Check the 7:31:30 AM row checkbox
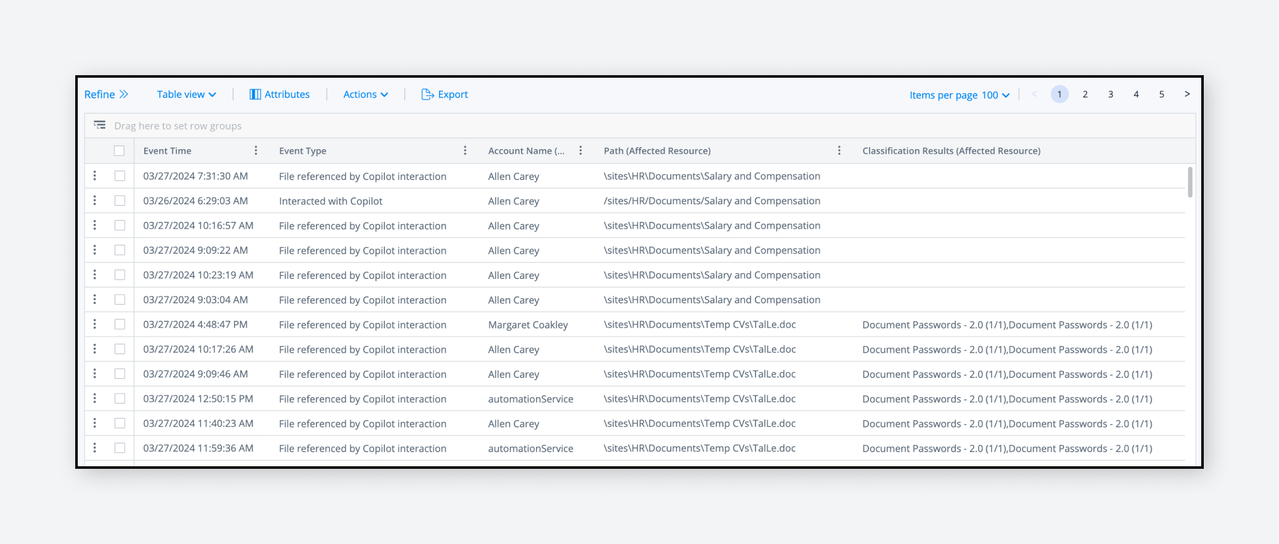Image resolution: width=1279 pixels, height=544 pixels. [x=119, y=176]
